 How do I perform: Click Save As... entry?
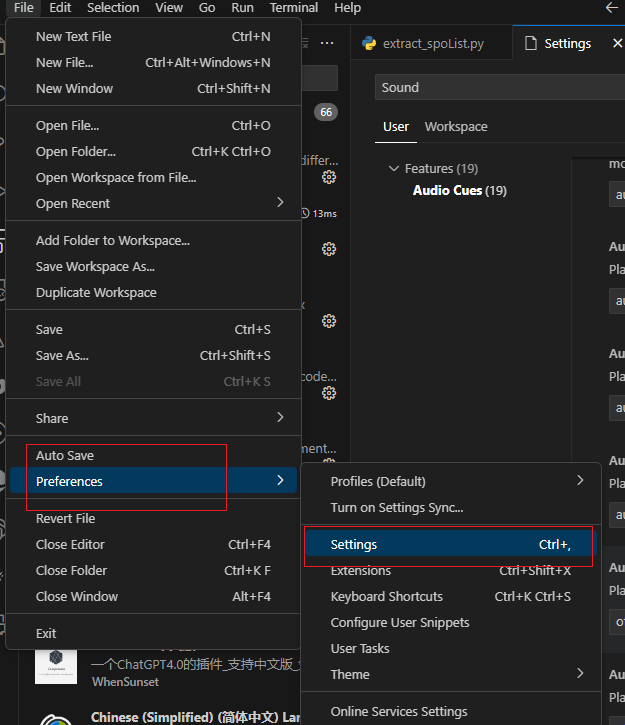(x=153, y=355)
